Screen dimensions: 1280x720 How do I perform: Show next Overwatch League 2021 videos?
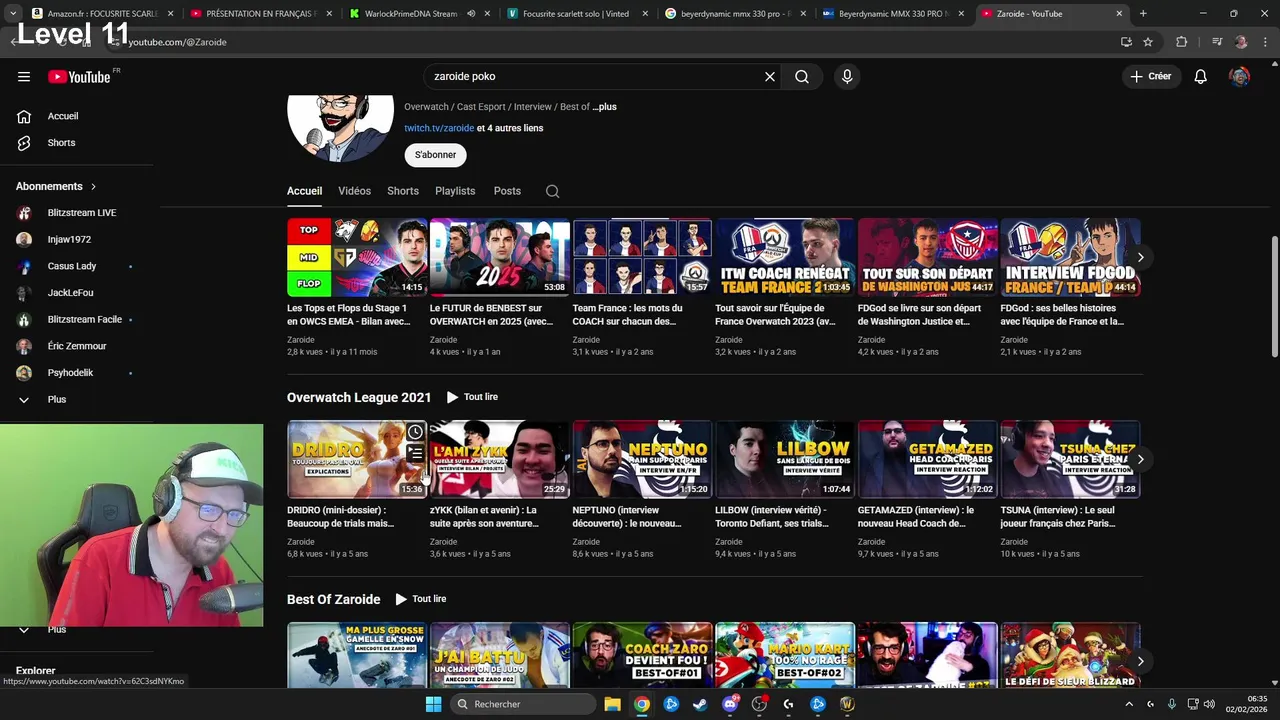tap(1140, 459)
